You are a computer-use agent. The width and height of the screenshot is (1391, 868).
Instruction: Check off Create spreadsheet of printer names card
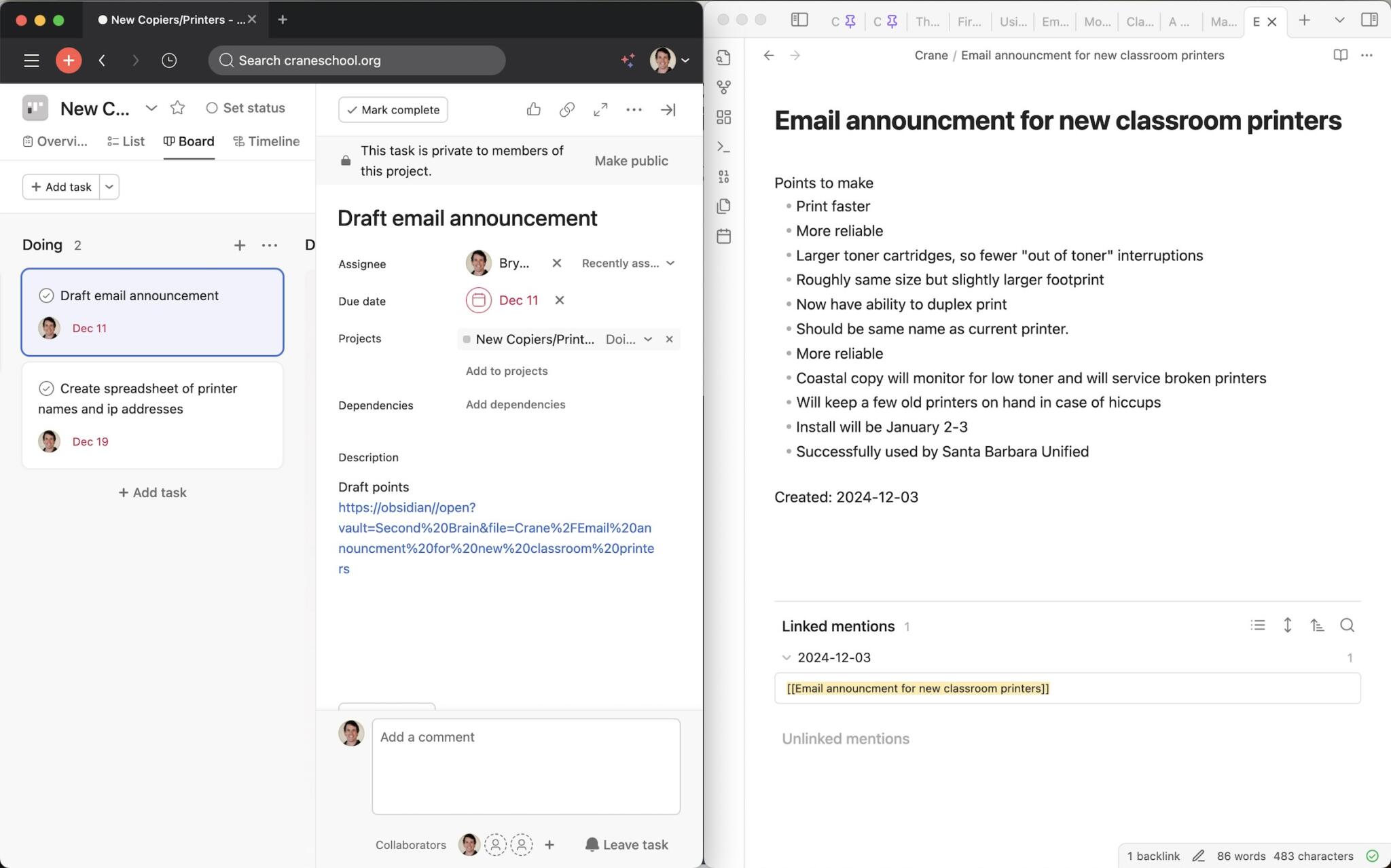pos(46,388)
